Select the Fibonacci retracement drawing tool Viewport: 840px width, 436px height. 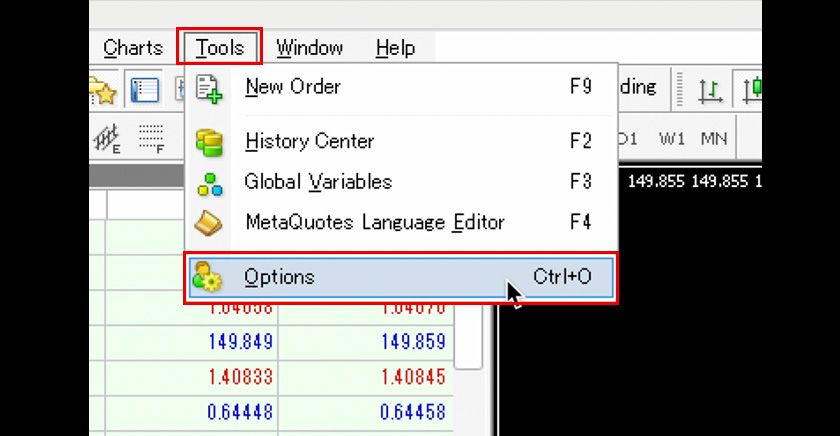pos(151,139)
